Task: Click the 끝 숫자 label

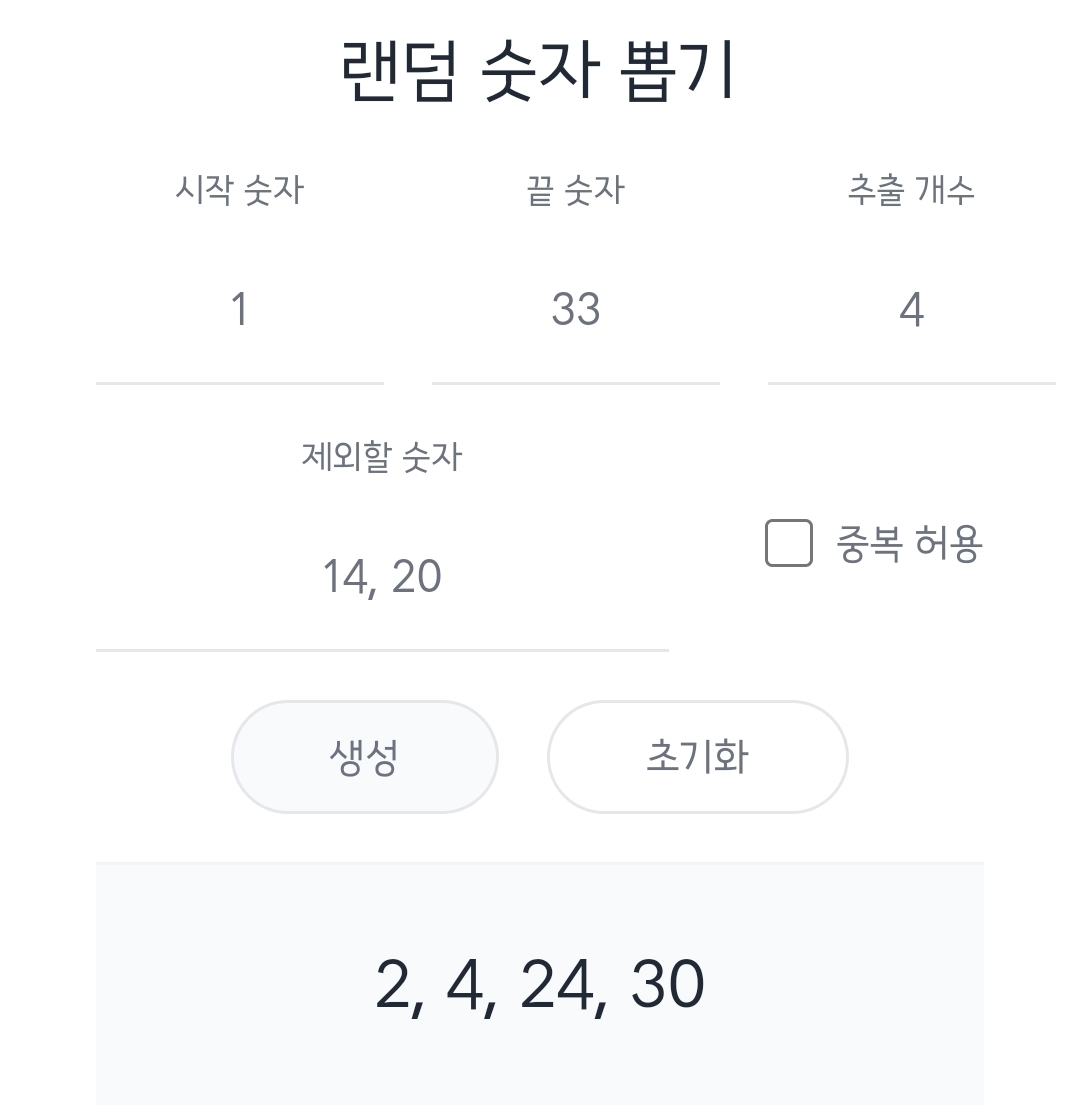Action: point(575,189)
